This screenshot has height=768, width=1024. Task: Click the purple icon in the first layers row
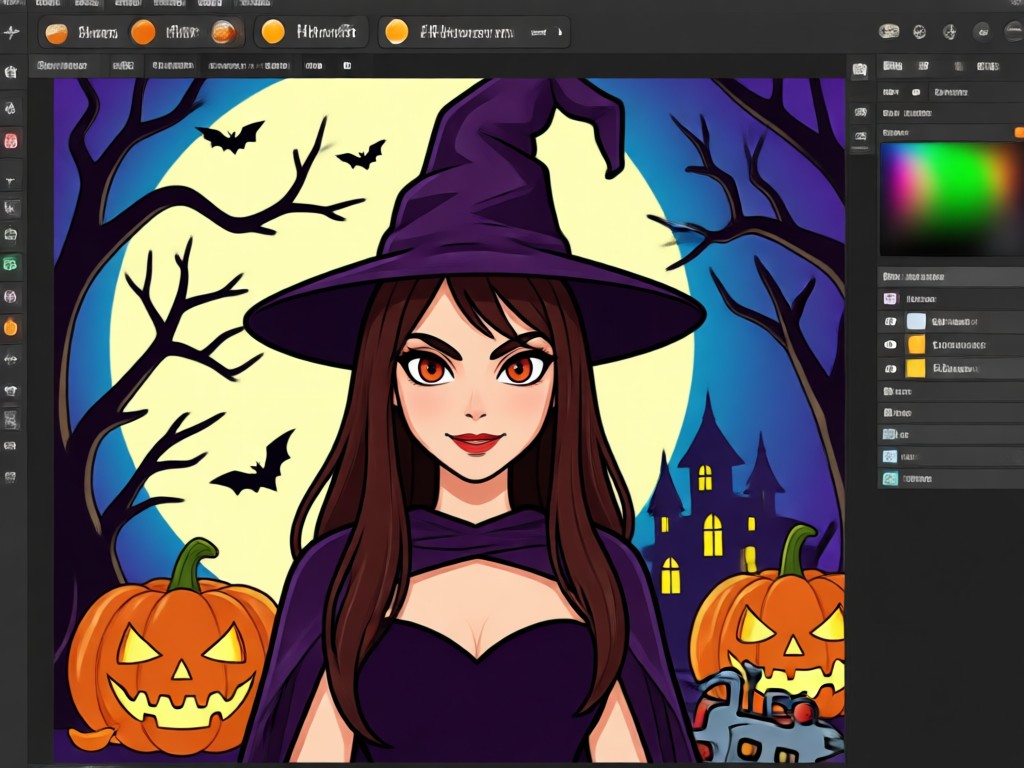[890, 299]
